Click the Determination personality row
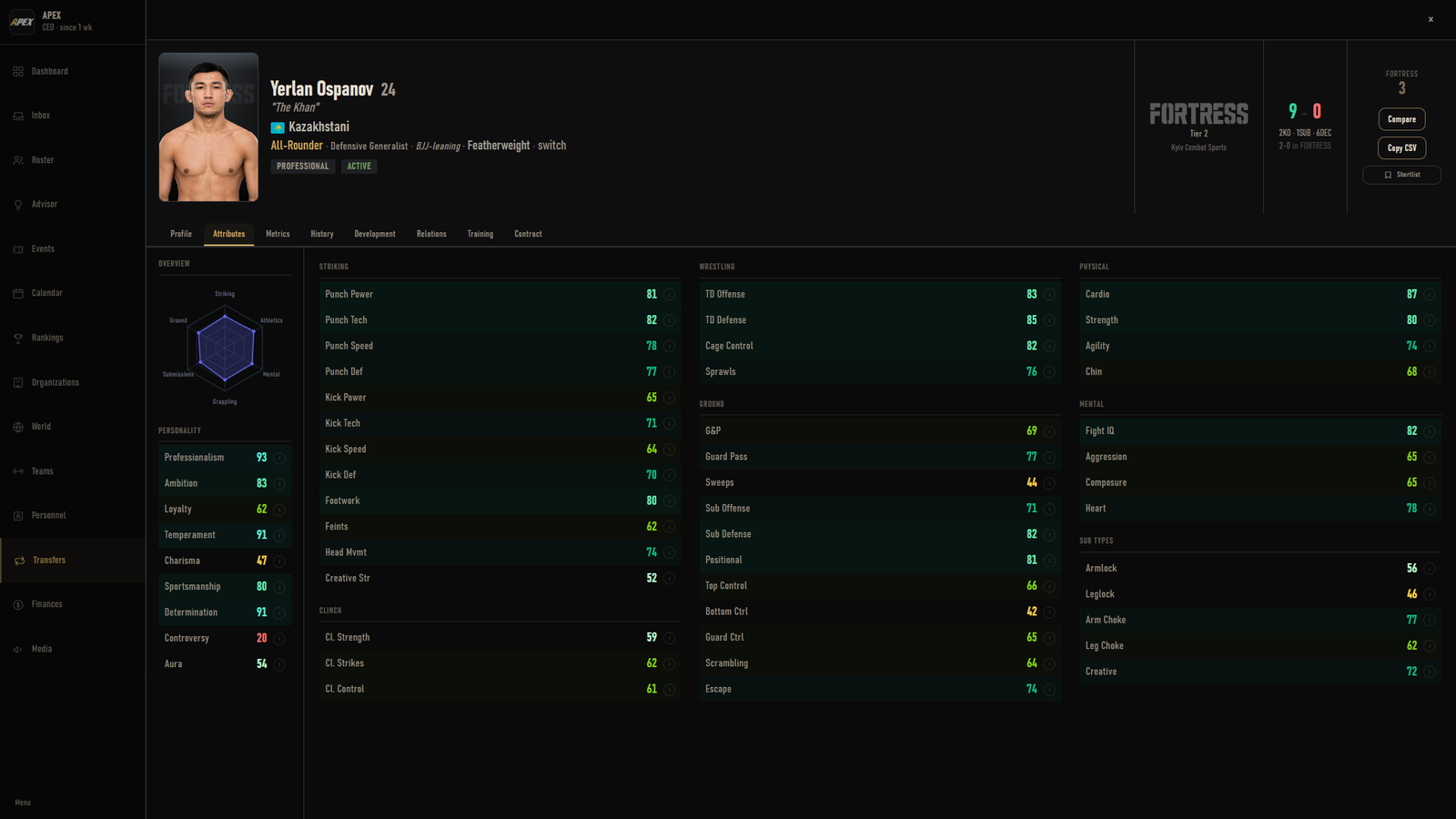The width and height of the screenshot is (1456, 819). pyautogui.click(x=225, y=612)
